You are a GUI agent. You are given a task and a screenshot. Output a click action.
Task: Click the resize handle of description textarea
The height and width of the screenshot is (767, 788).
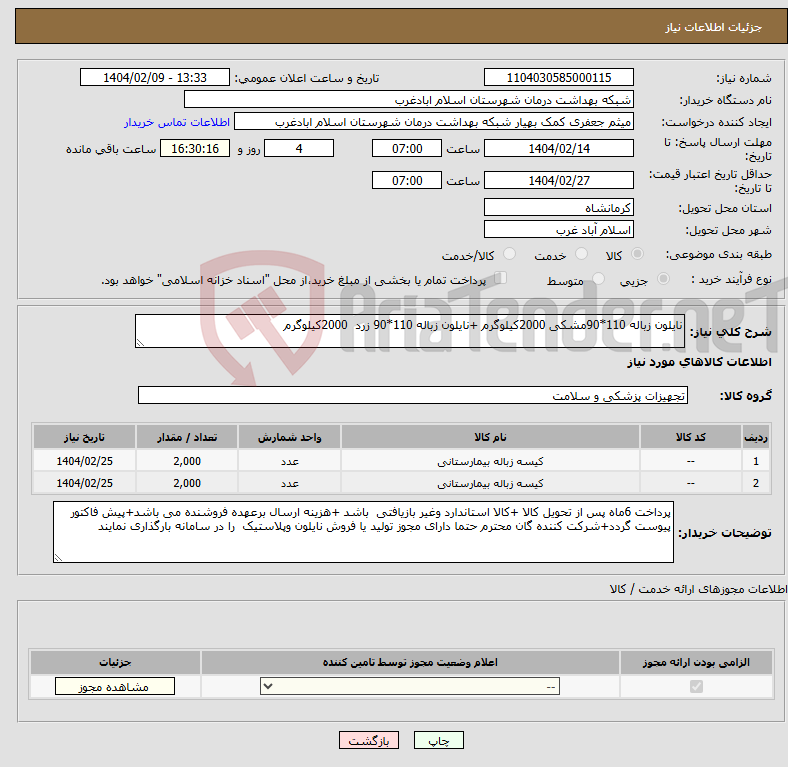point(140,343)
